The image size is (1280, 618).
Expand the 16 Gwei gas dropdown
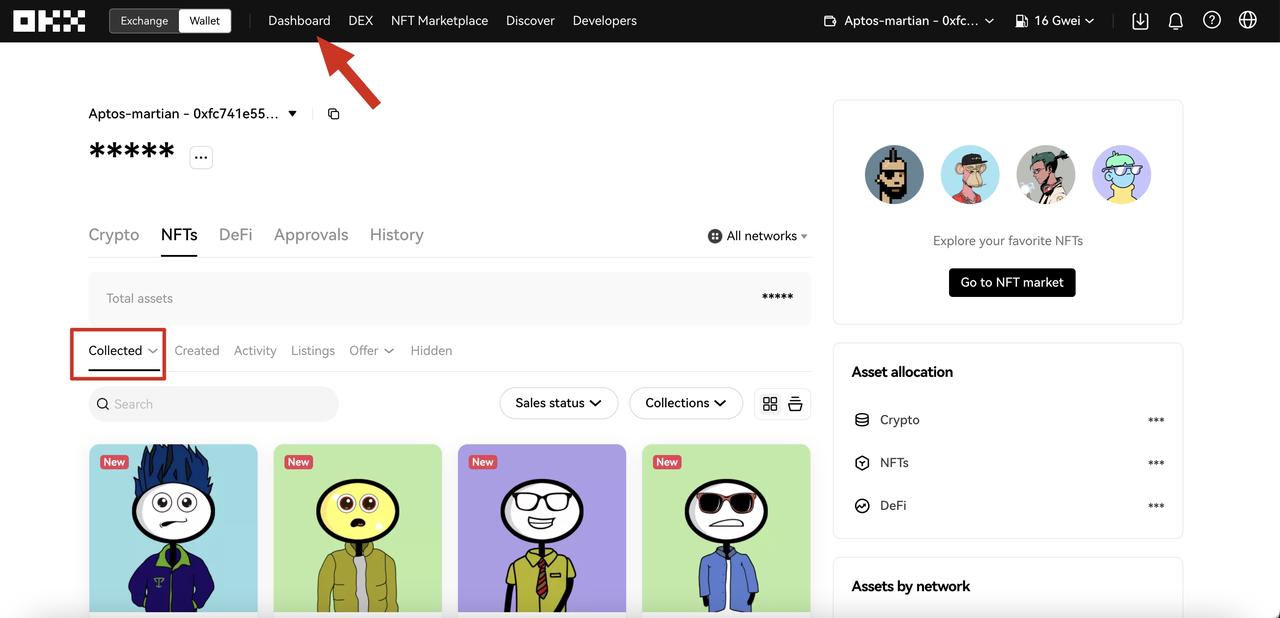click(x=1055, y=21)
